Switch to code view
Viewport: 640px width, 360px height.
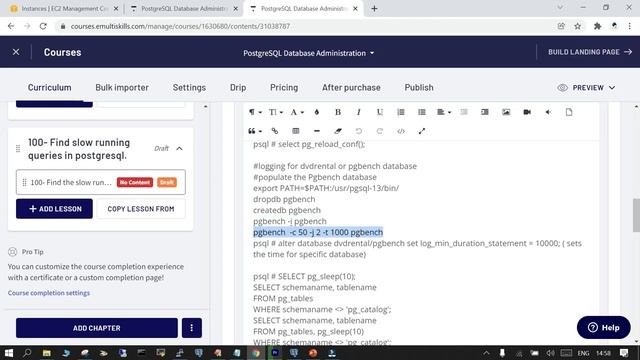(x=401, y=131)
